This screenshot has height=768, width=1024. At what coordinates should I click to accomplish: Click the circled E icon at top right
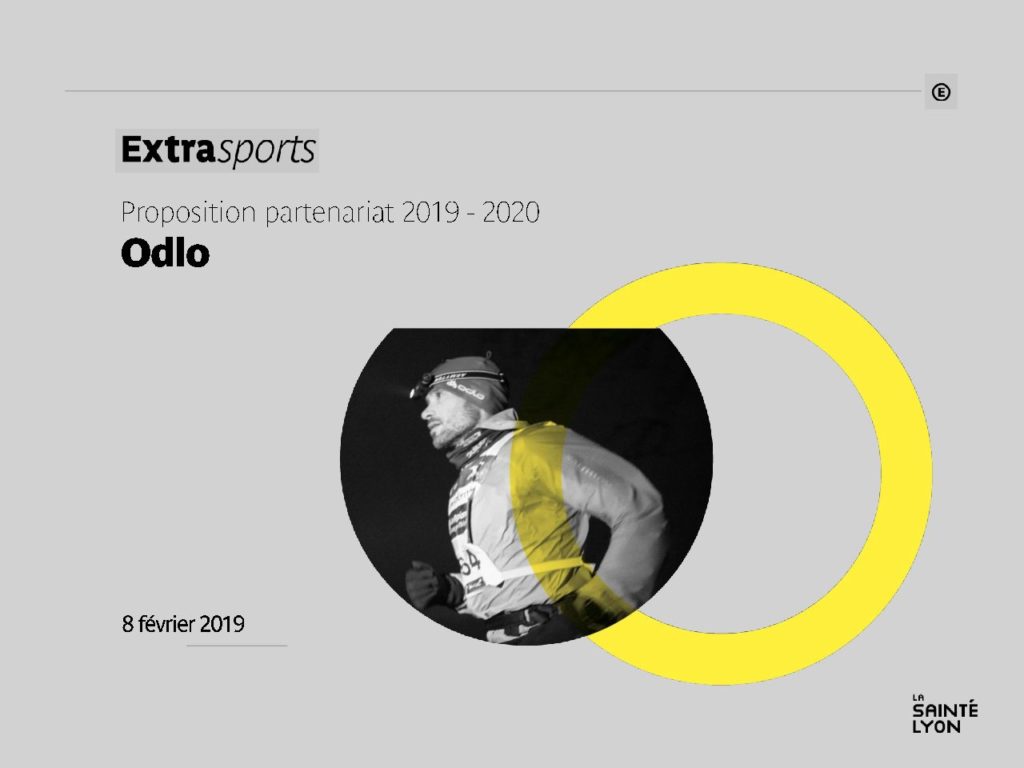[x=940, y=92]
